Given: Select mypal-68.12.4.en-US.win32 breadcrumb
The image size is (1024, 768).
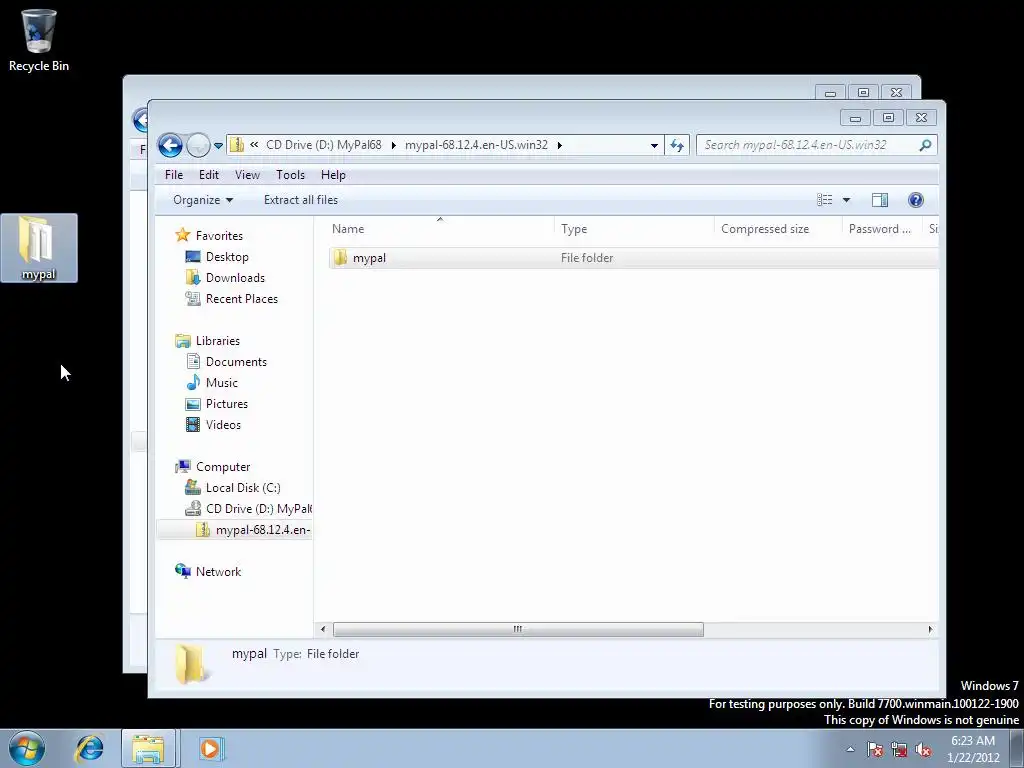Looking at the screenshot, I should 476,145.
